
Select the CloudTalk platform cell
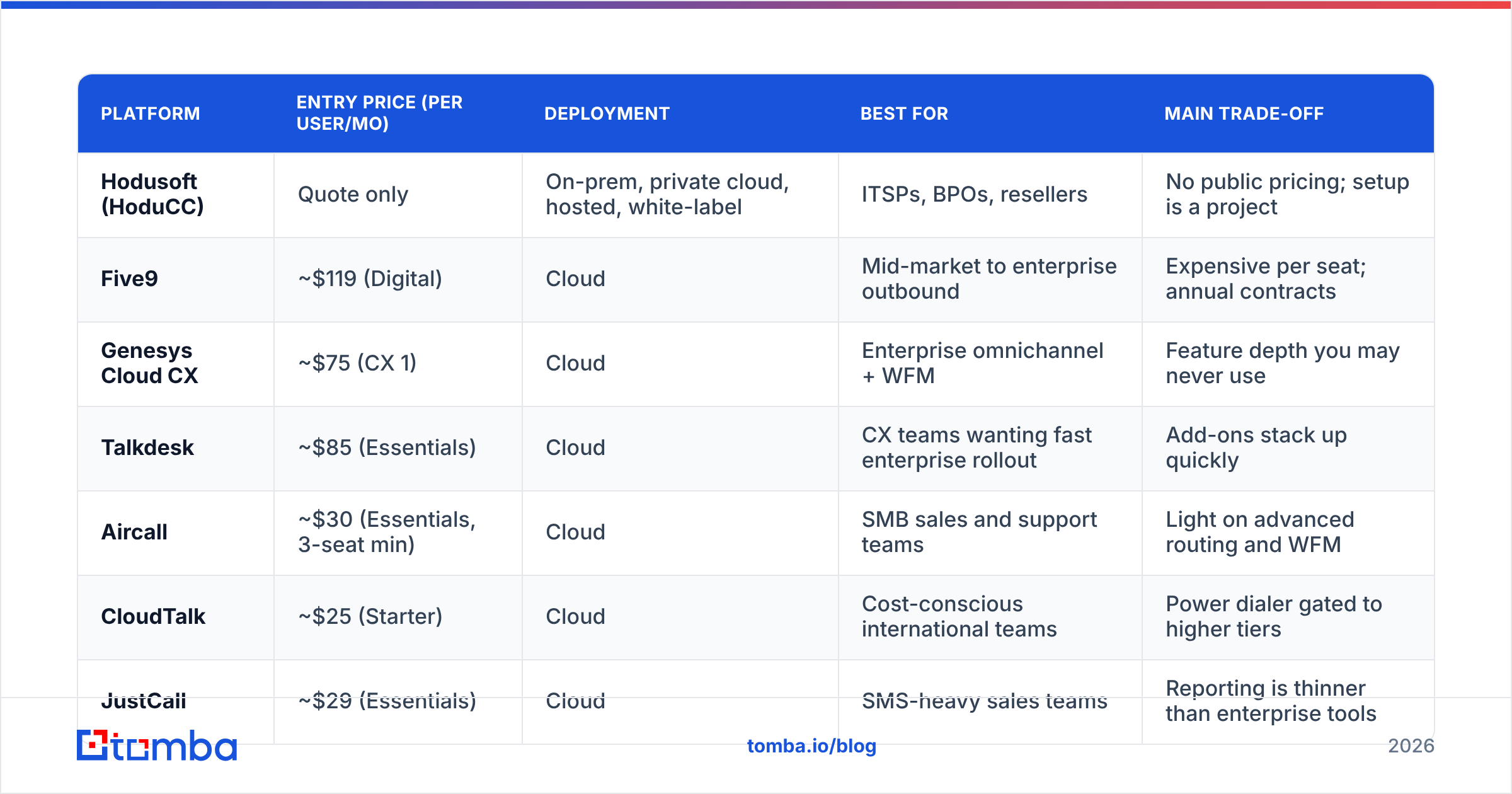tap(176, 618)
